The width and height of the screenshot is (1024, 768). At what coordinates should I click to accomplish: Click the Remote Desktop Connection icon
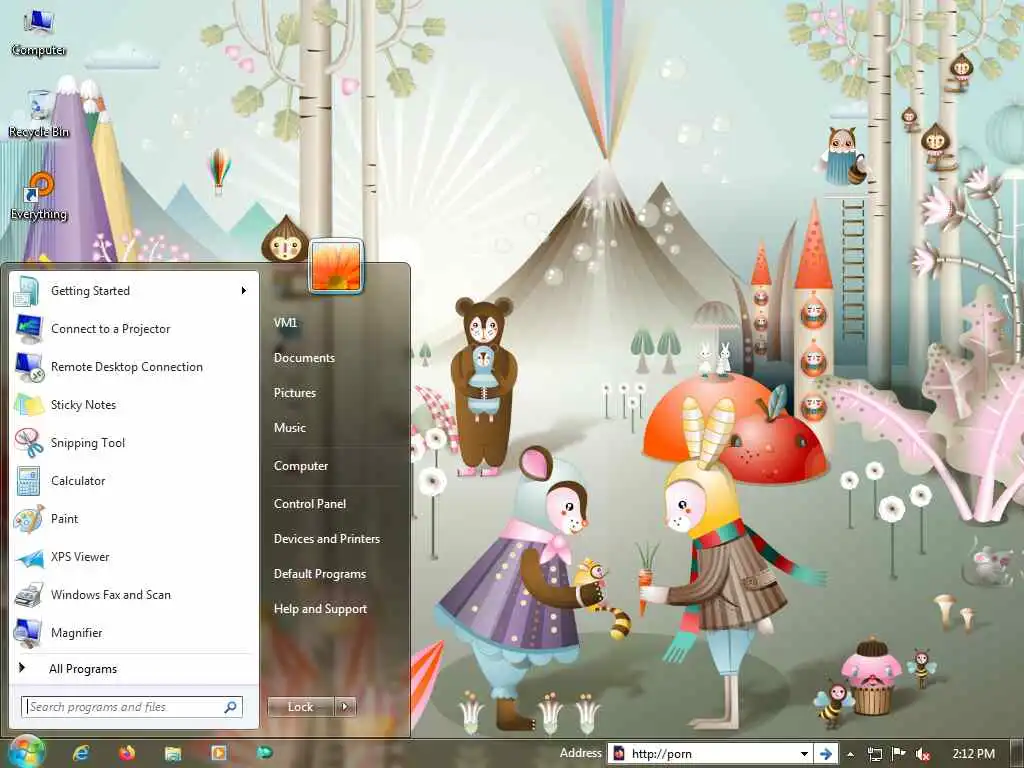click(28, 366)
